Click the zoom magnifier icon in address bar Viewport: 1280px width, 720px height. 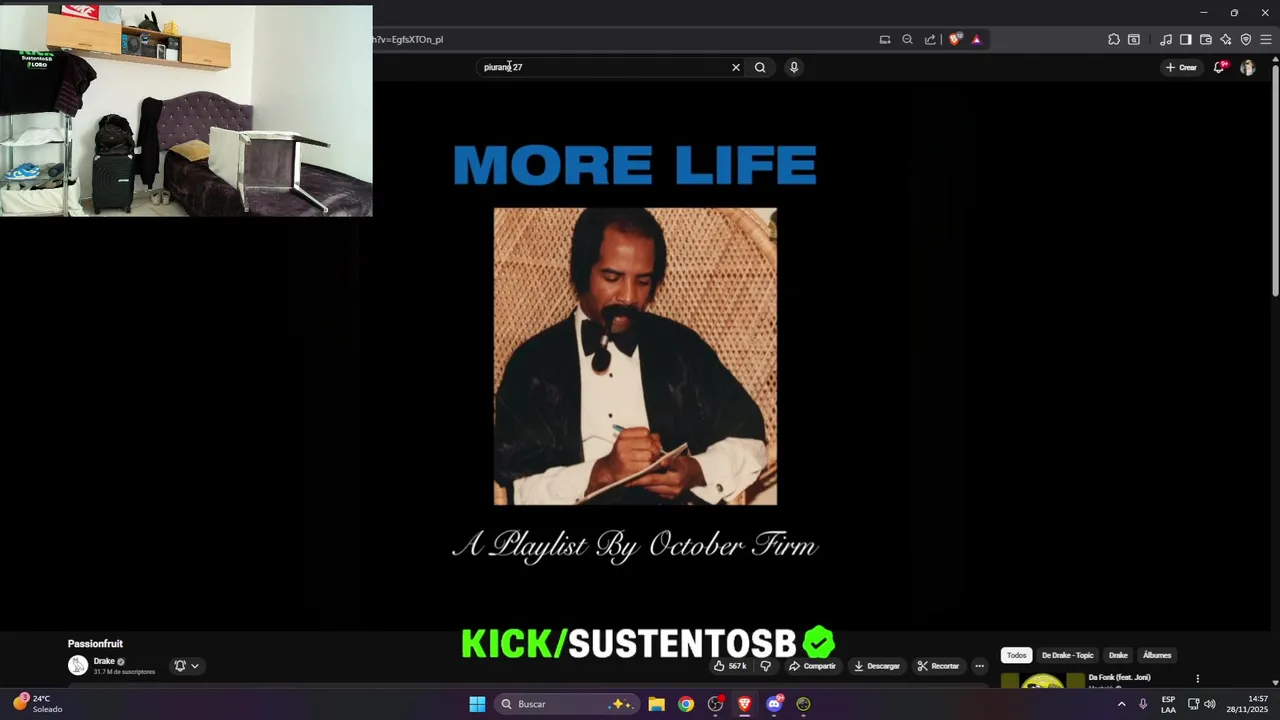(907, 40)
